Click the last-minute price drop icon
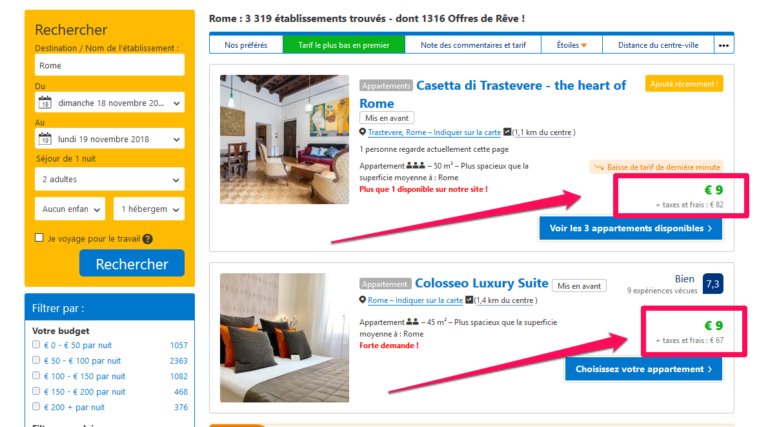Image resolution: width=768 pixels, height=427 pixels. pos(599,167)
